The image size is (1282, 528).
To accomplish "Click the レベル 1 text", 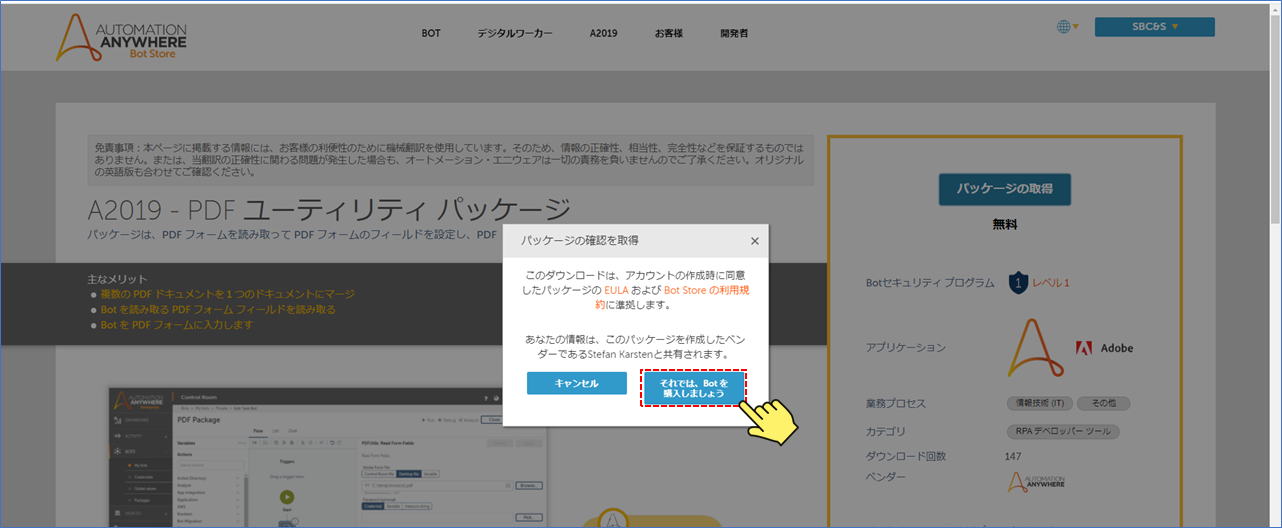I will tap(1051, 283).
